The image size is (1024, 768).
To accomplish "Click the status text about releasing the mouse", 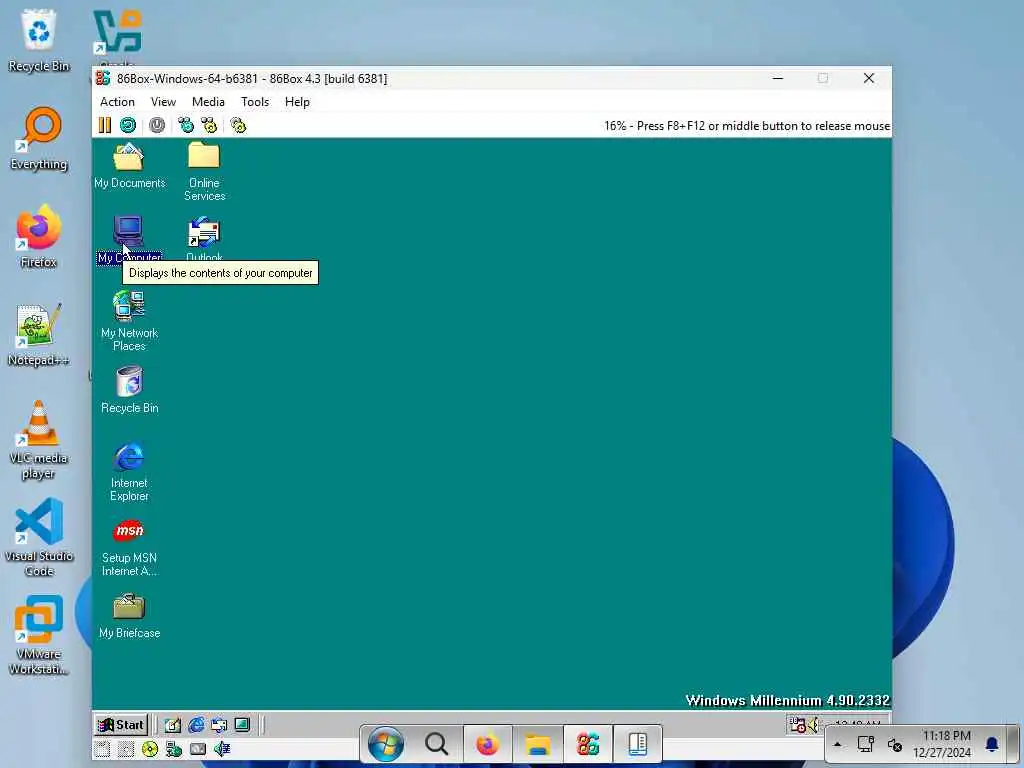I will point(746,125).
